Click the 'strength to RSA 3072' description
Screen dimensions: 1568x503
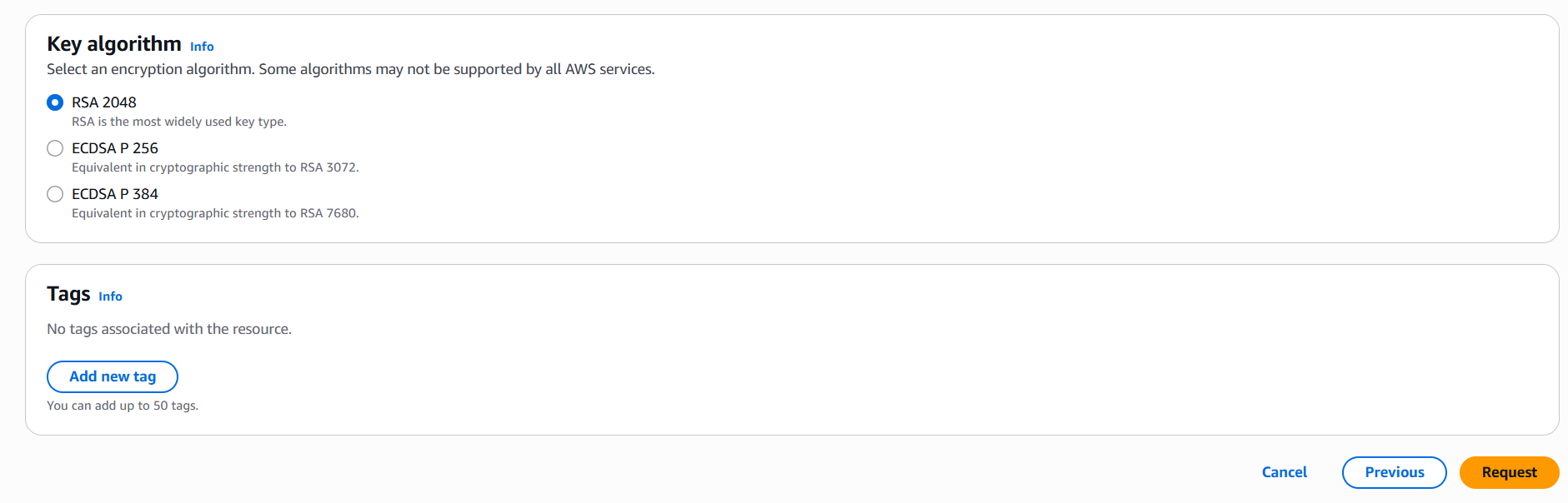215,167
